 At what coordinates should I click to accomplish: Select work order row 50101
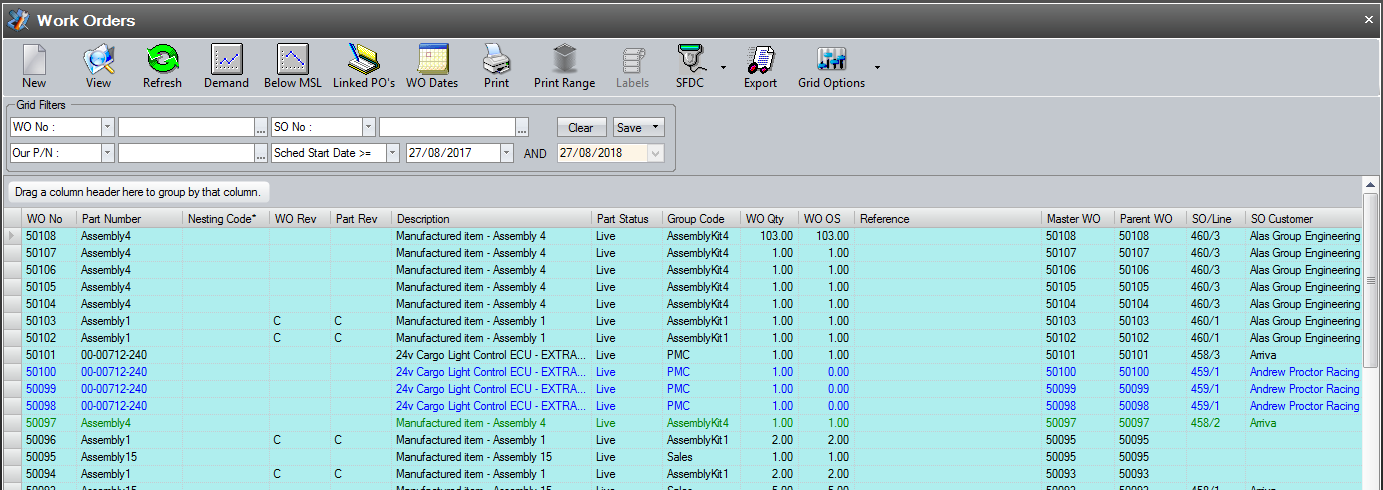coord(44,355)
